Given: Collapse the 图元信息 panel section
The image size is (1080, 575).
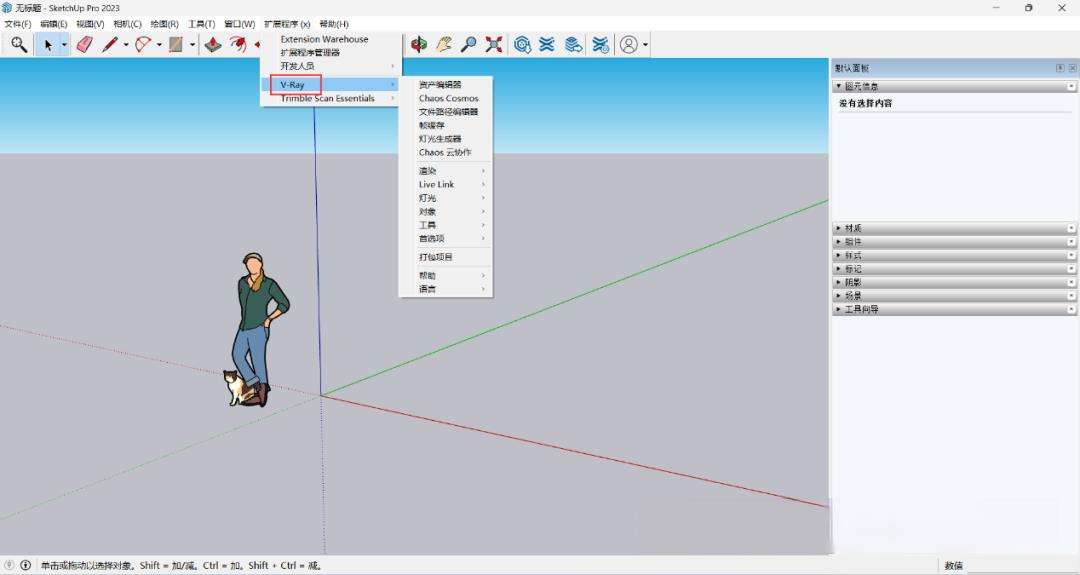Looking at the screenshot, I should click(x=954, y=86).
